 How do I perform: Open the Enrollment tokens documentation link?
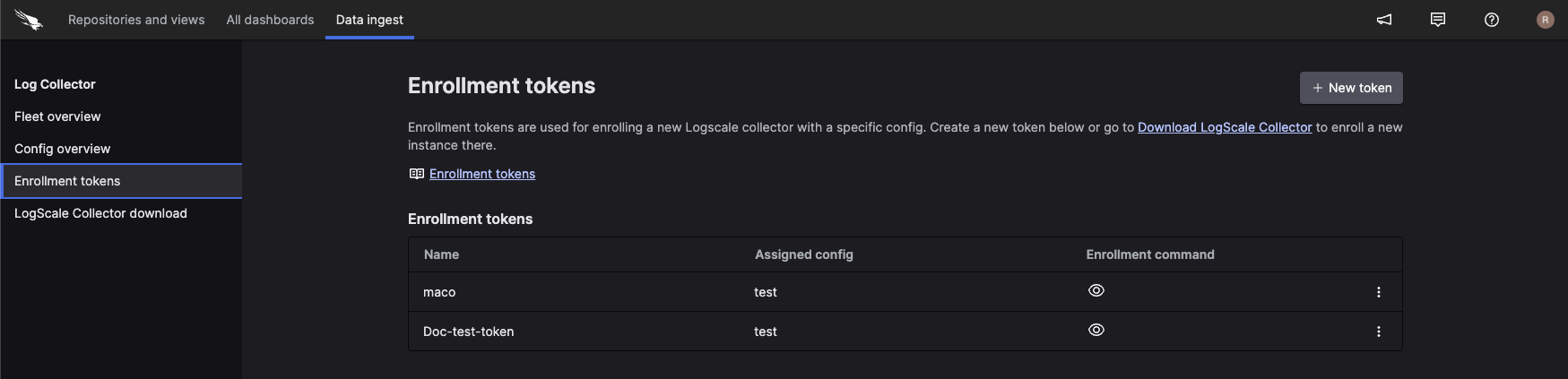pyautogui.click(x=482, y=174)
